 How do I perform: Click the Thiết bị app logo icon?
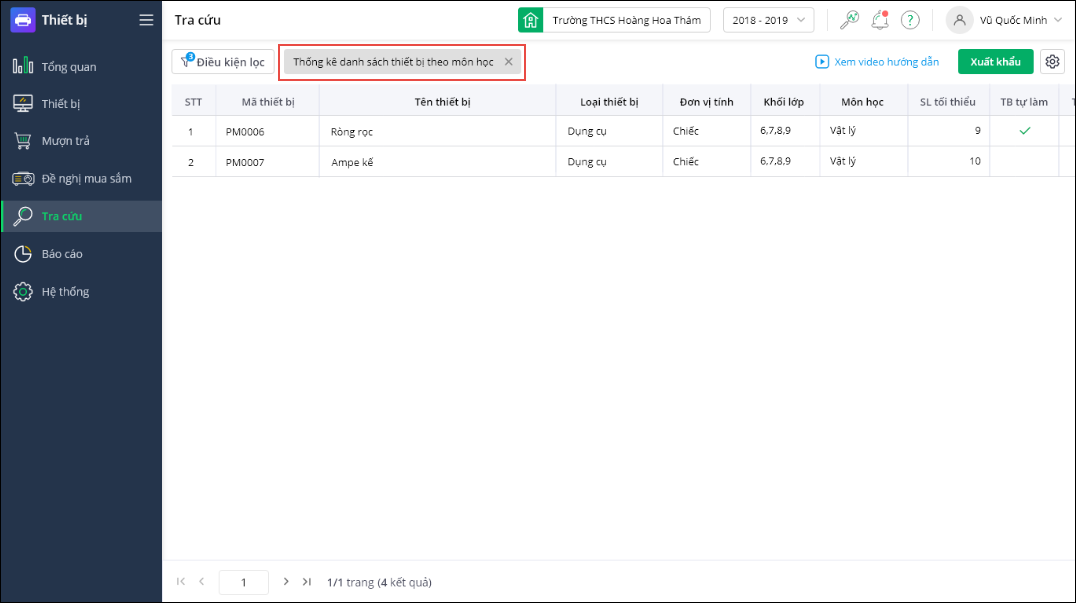coord(23,20)
